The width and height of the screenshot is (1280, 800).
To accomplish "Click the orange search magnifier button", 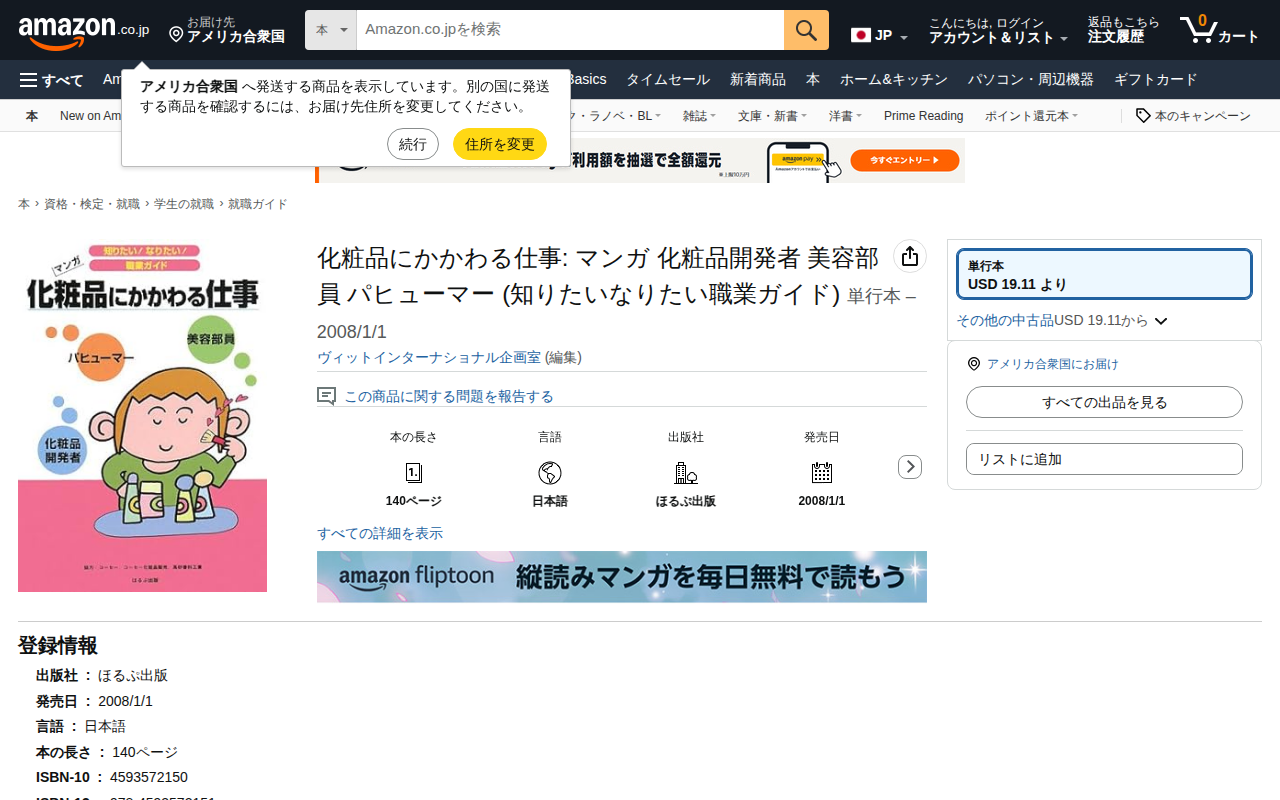I will (806, 30).
